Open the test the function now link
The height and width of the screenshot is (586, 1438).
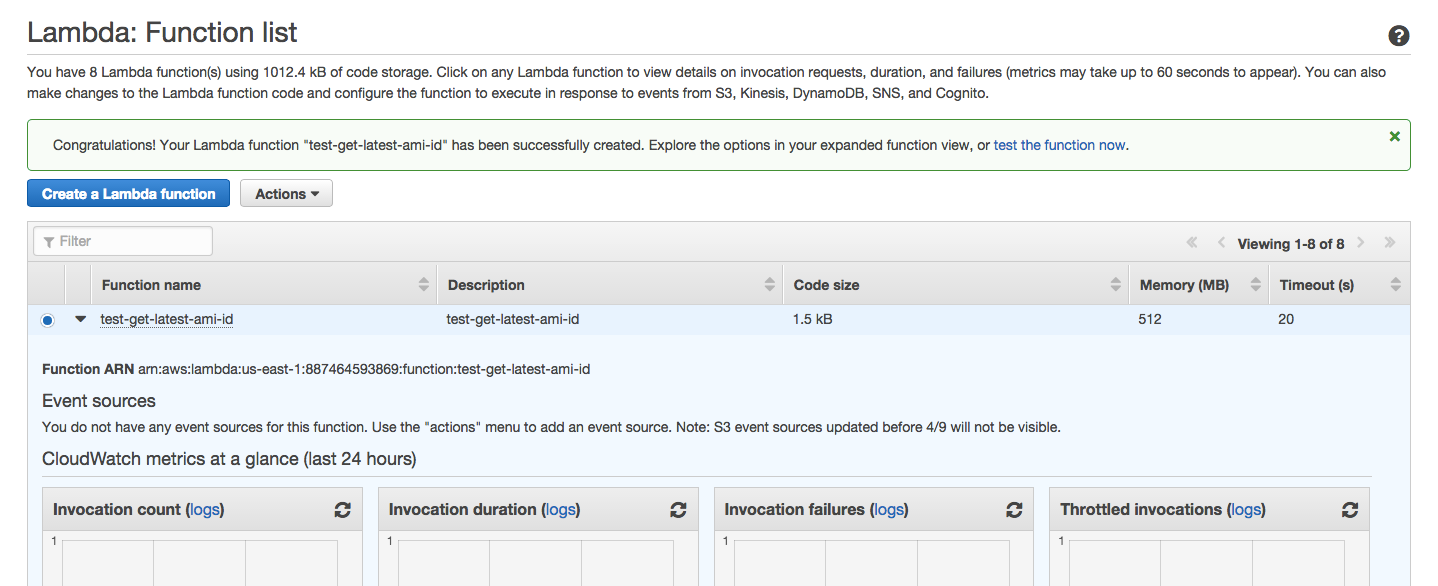(x=1059, y=145)
